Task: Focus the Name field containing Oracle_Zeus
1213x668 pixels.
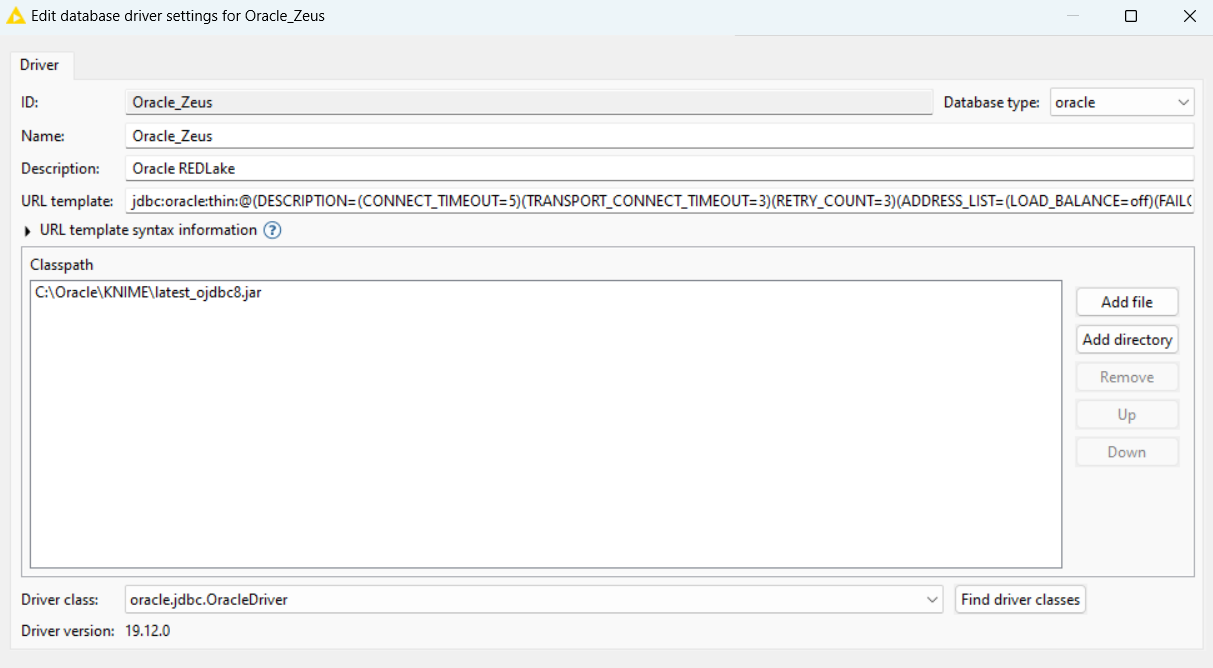Action: pos(660,136)
